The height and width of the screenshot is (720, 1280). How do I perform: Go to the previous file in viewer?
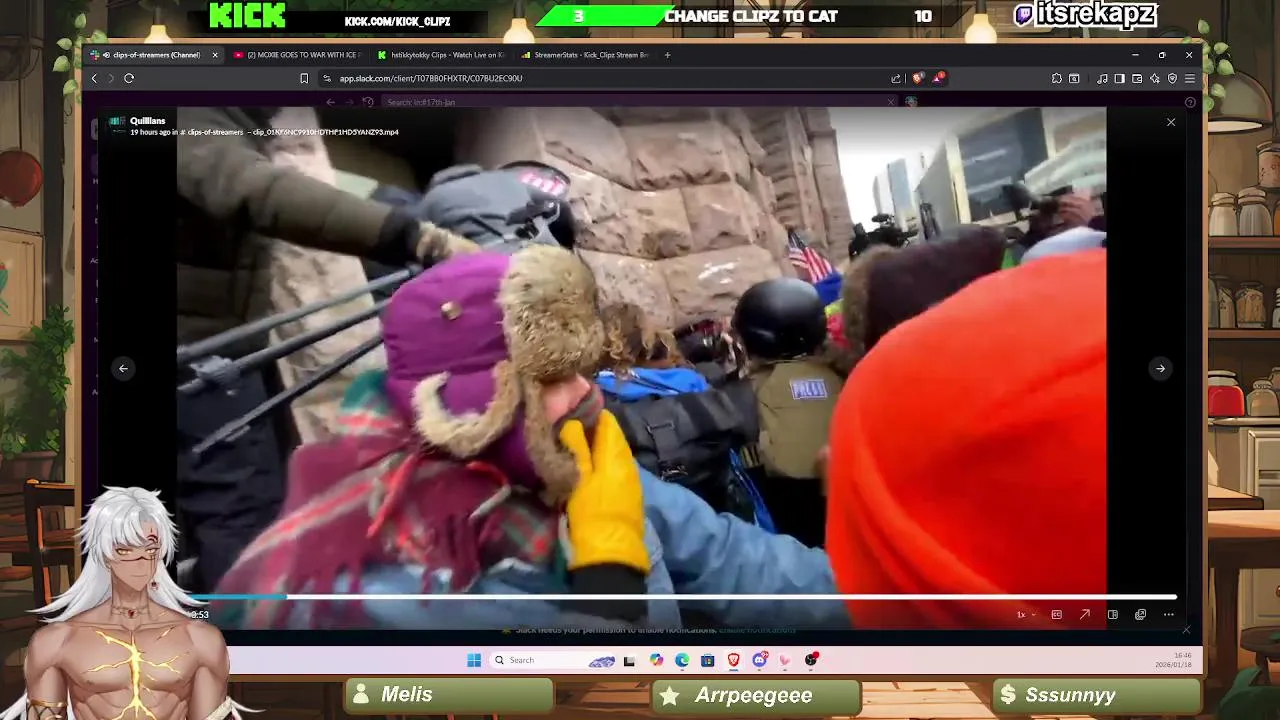tap(123, 368)
